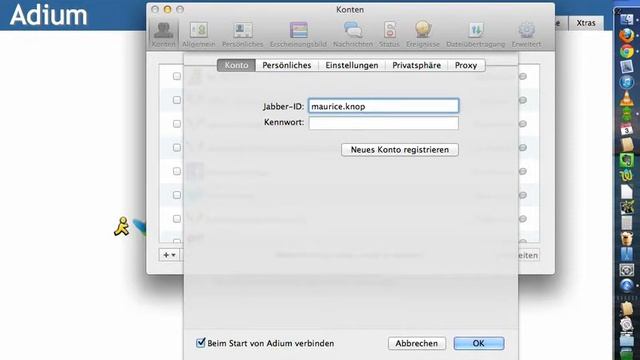Open the Ereignisse preferences pane

pyautogui.click(x=423, y=34)
